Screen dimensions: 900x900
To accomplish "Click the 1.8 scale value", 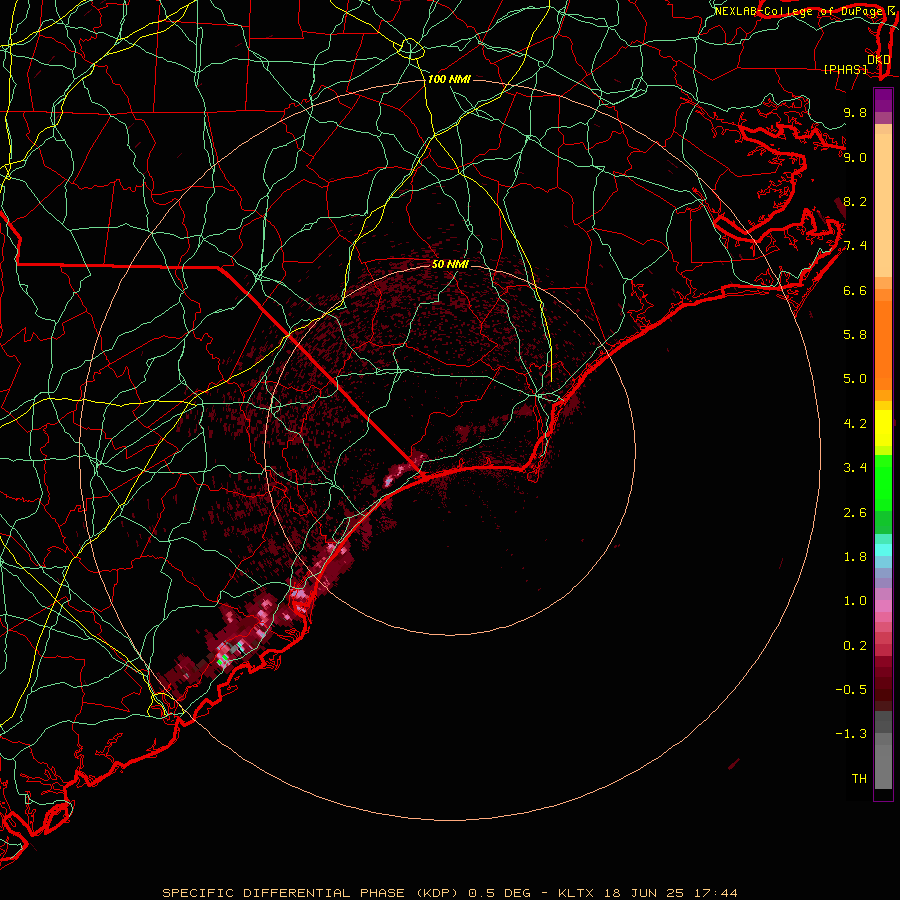I will point(855,557).
